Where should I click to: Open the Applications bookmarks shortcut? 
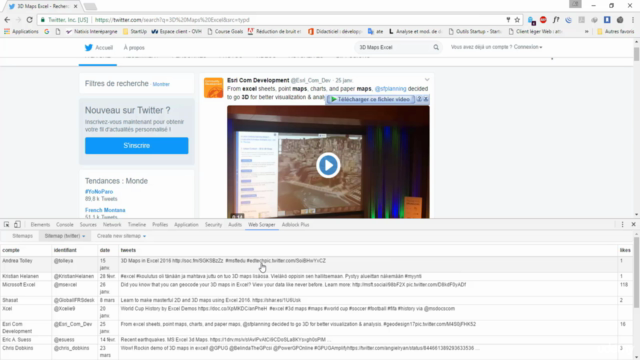pyautogui.click(x=21, y=31)
